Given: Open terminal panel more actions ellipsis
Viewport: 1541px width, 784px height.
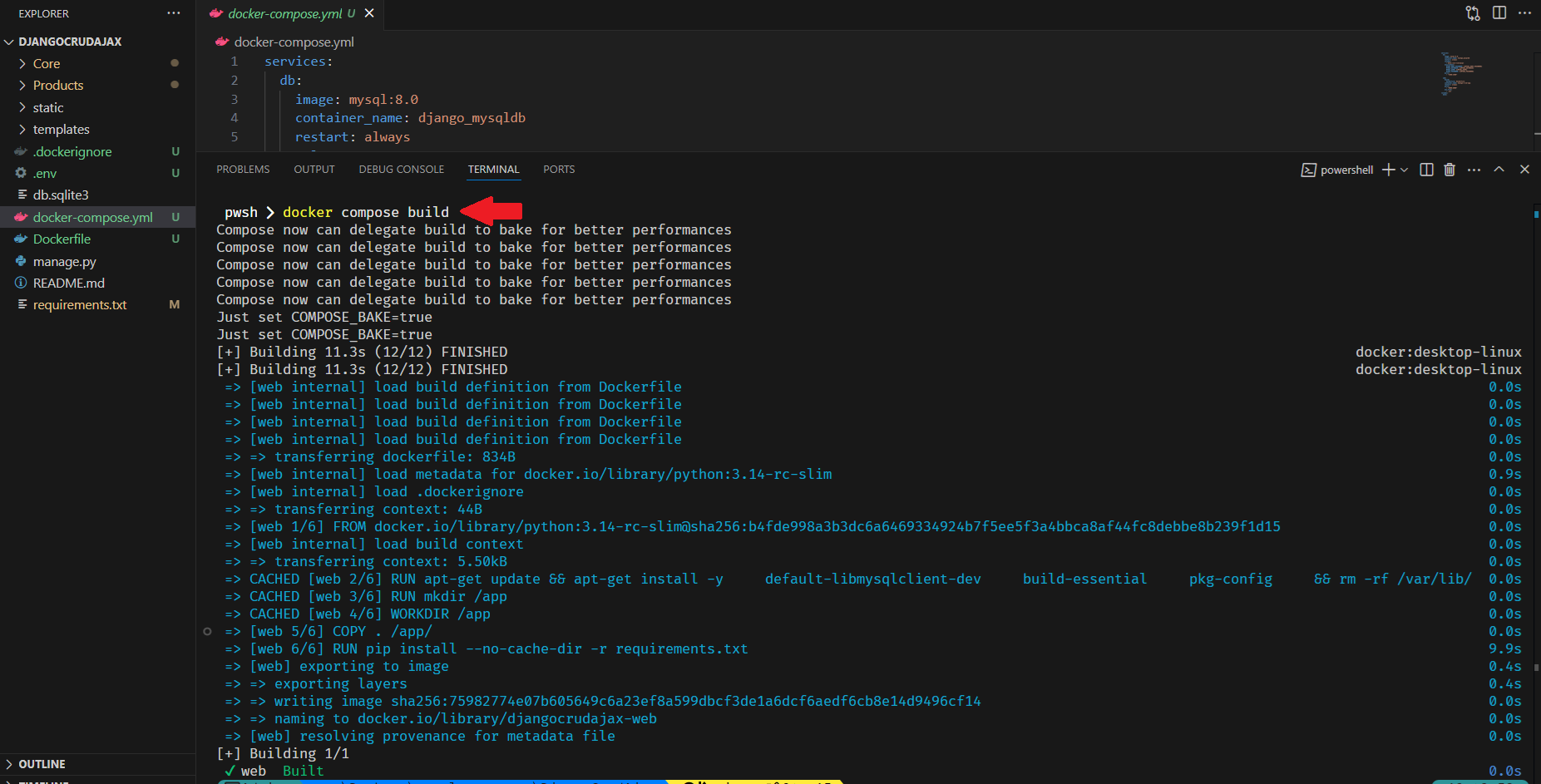Looking at the screenshot, I should click(1474, 170).
